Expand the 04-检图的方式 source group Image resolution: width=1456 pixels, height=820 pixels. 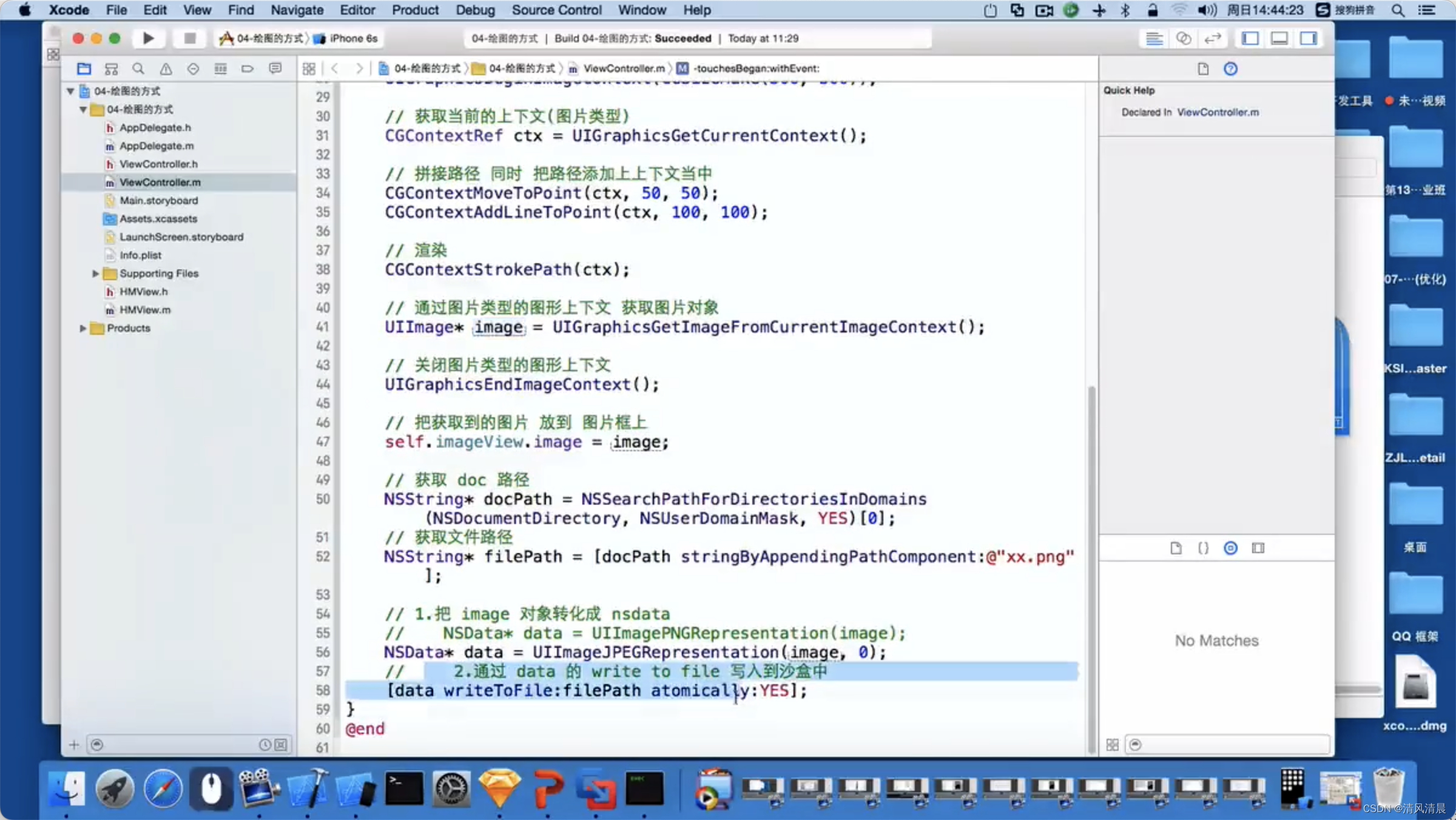tap(84, 108)
